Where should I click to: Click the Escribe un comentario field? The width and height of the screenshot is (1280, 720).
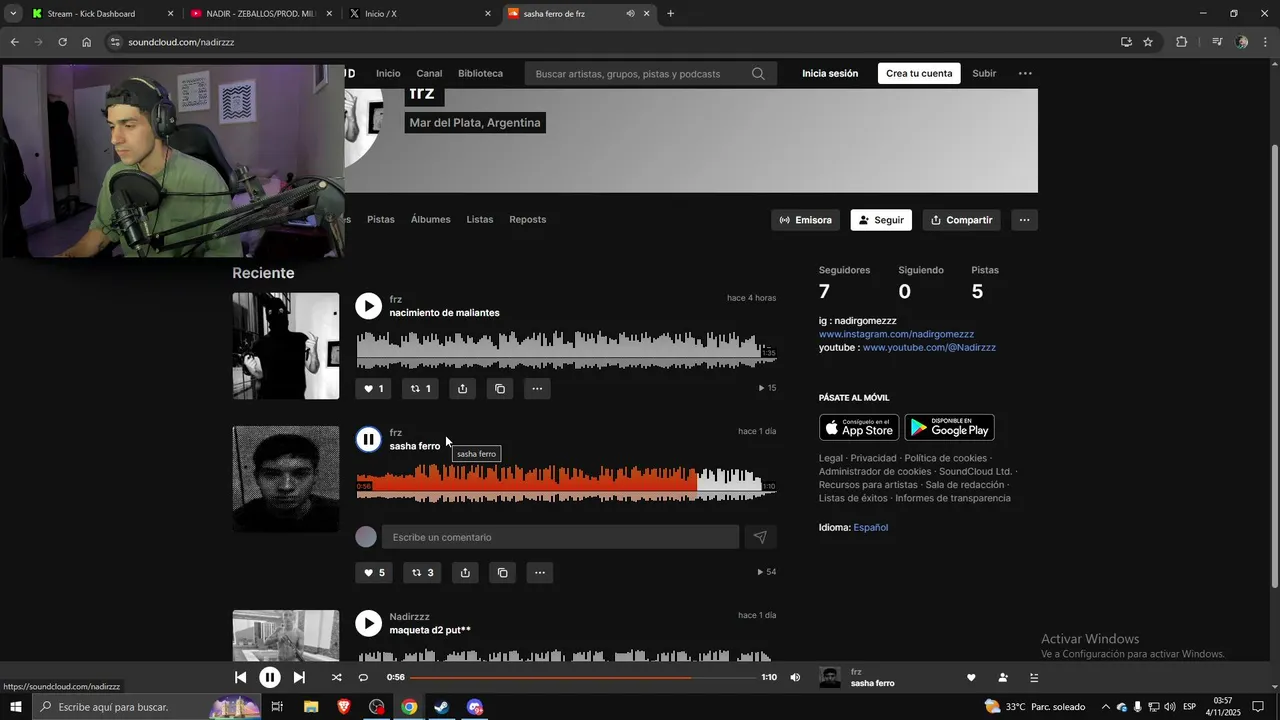[x=560, y=537]
